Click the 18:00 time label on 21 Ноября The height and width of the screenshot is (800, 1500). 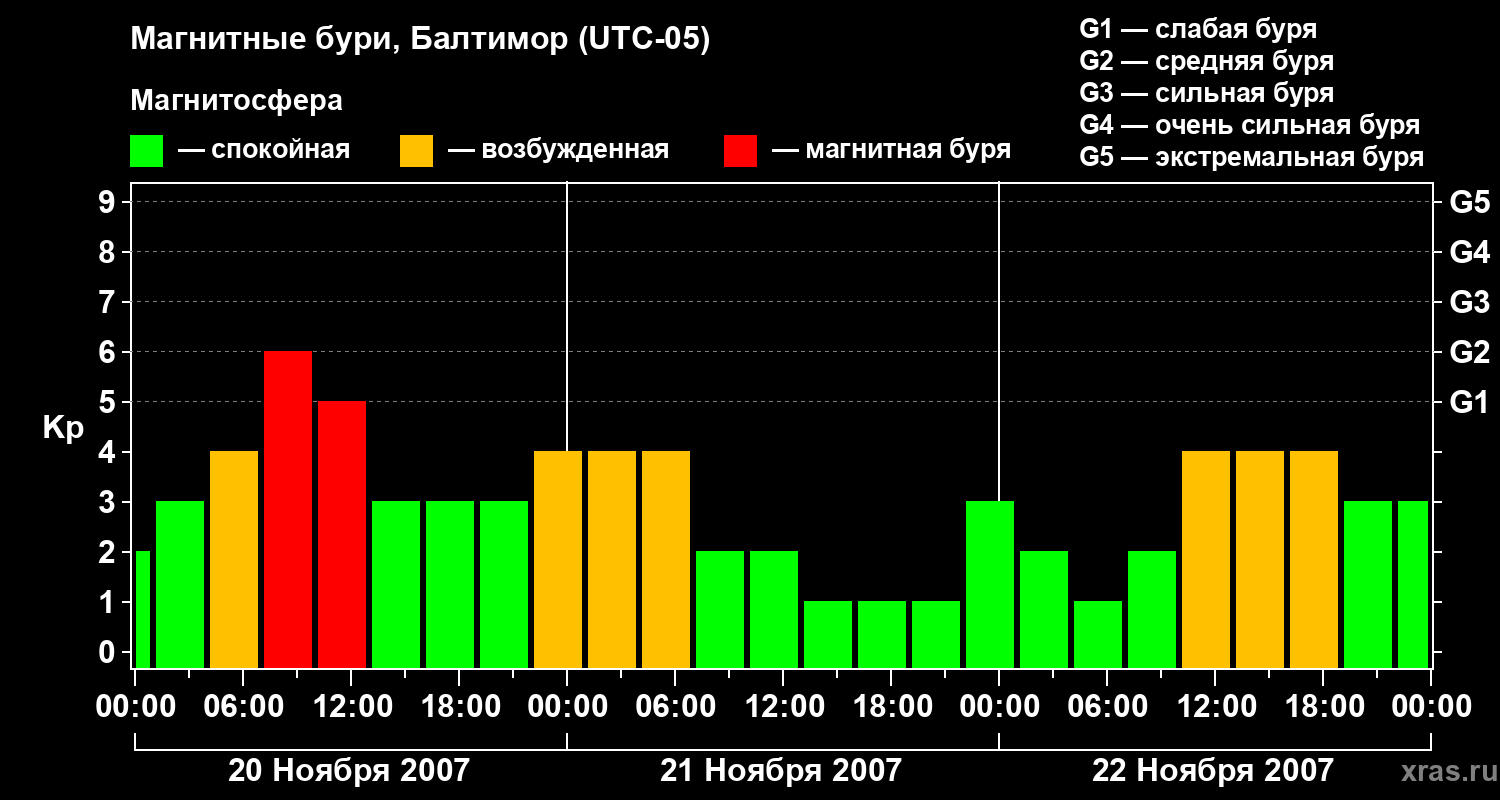point(891,707)
